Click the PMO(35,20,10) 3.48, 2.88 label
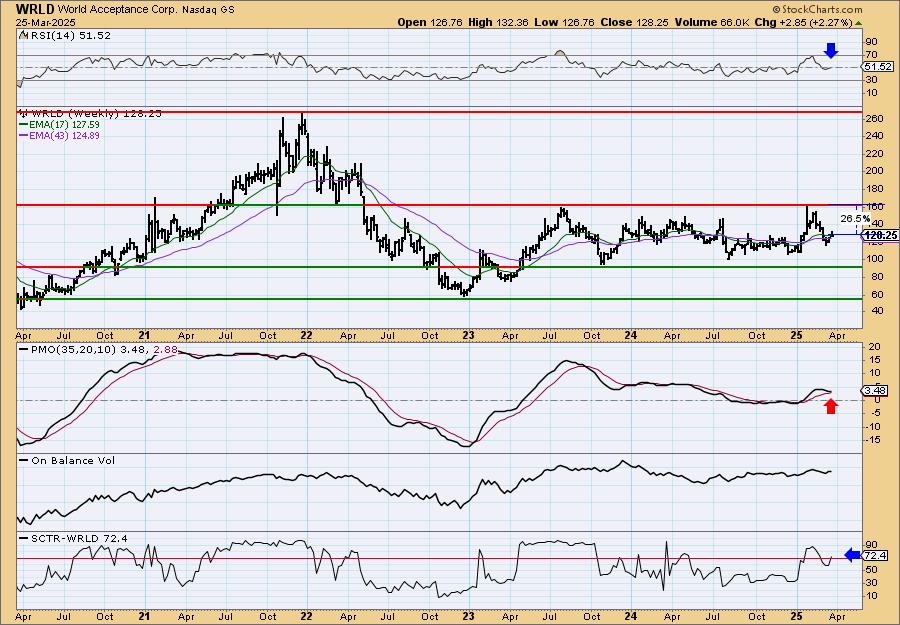Viewport: 900px width, 625px height. coord(104,349)
